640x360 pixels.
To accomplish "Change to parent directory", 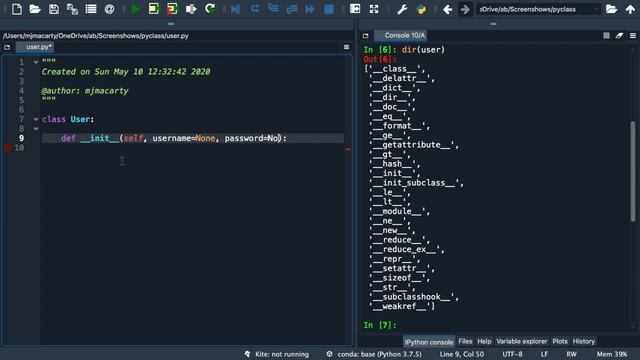I will coord(630,9).
